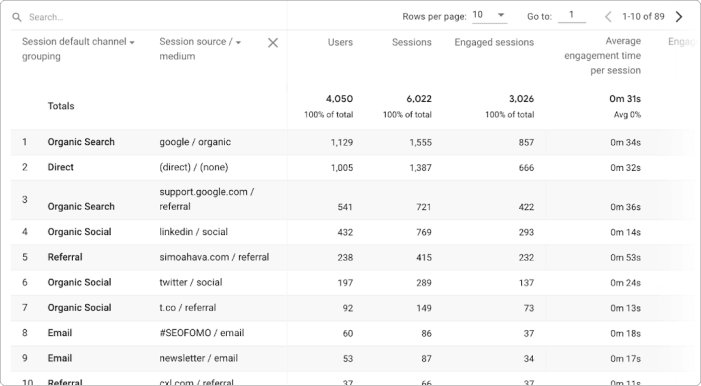Click Referral channel in simoahava.com row
The image size is (701, 386).
[x=65, y=257]
